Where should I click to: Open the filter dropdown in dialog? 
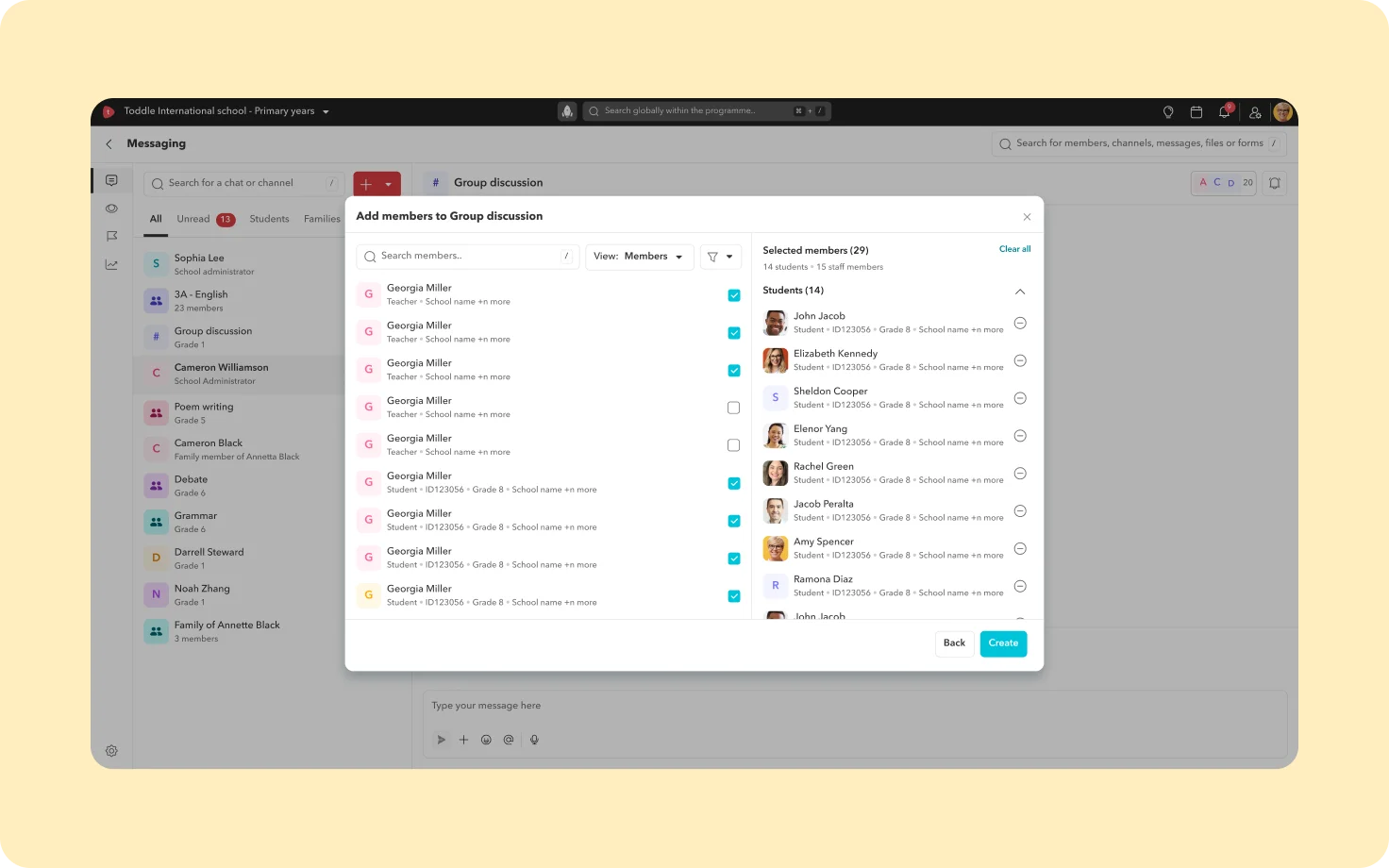(x=721, y=257)
